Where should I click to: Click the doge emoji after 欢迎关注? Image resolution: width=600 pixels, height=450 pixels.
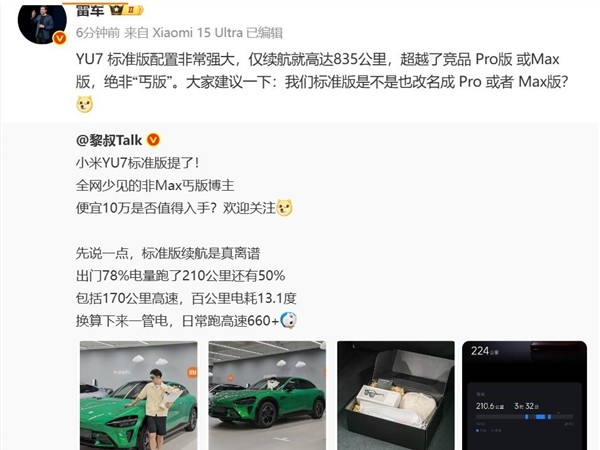click(x=284, y=207)
